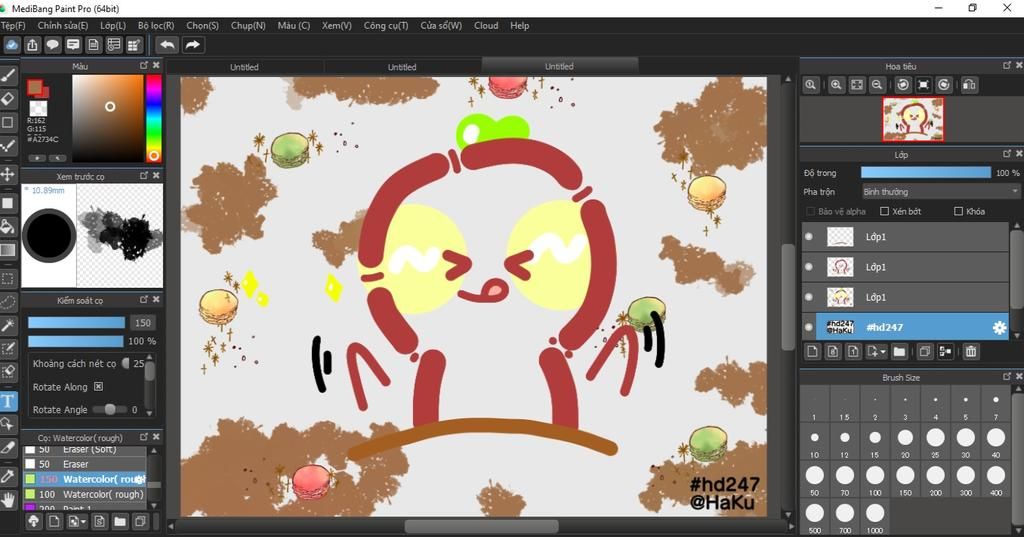Click the Navigator canvas thumbnail
The width and height of the screenshot is (1024, 537).
click(x=913, y=119)
